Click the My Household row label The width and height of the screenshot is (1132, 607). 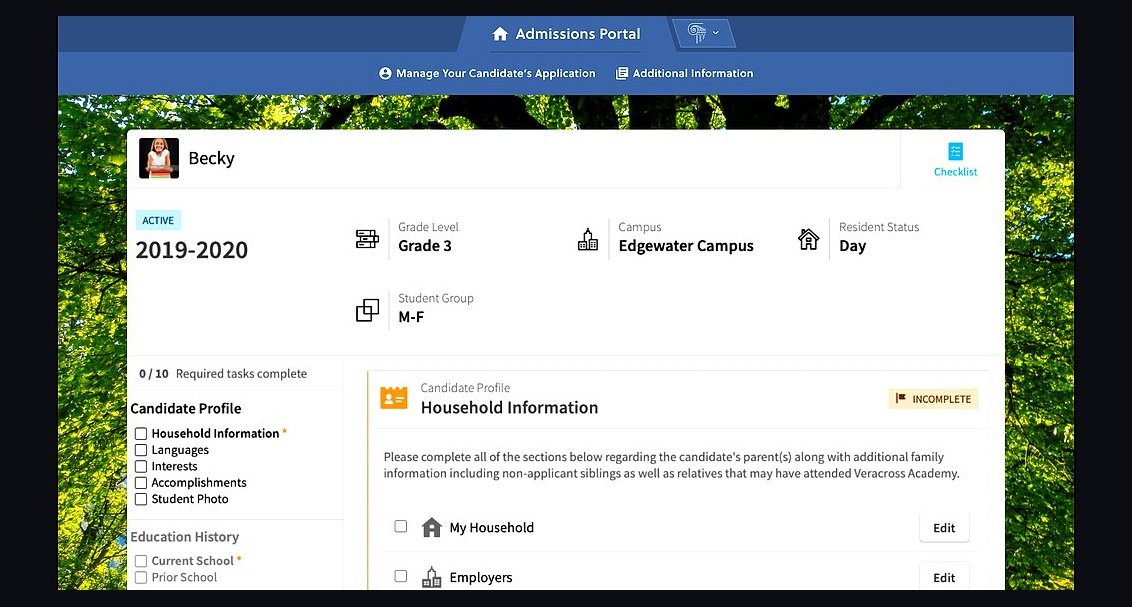(x=492, y=528)
